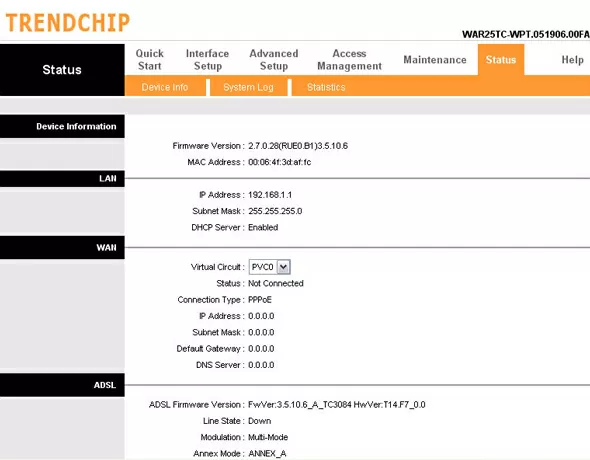Screen dimensions: 590x460
Task: Click the WAN Subnet Mask 0.0.0.0 value
Action: [261, 332]
